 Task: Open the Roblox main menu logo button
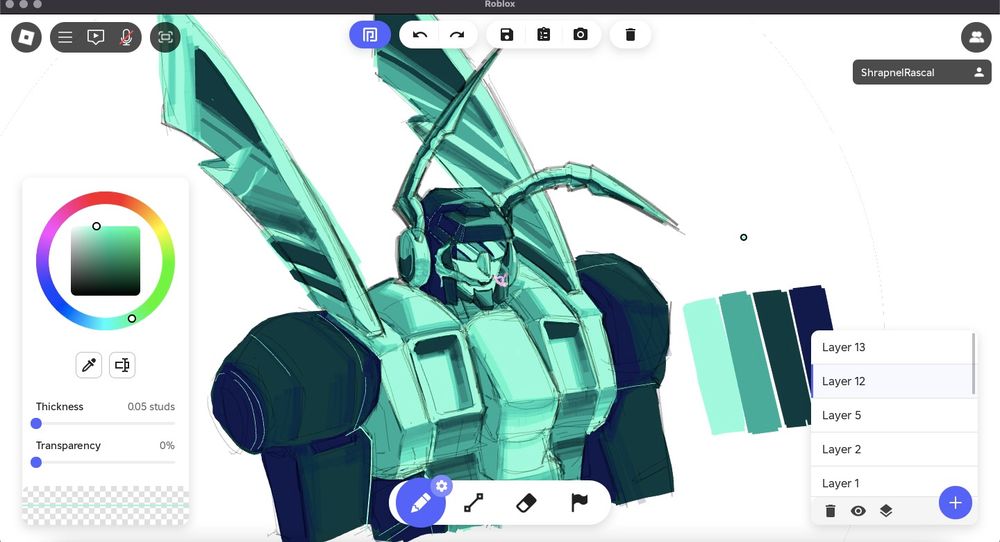point(26,37)
